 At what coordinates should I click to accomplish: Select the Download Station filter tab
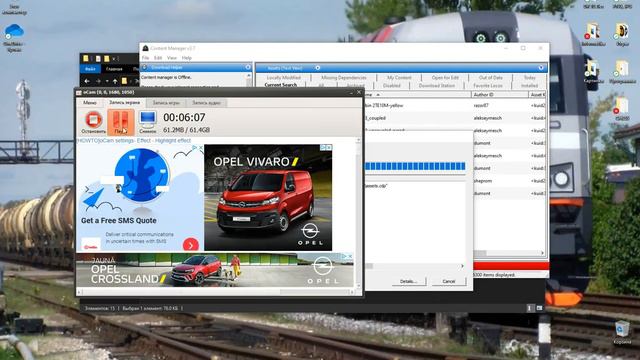(436, 86)
